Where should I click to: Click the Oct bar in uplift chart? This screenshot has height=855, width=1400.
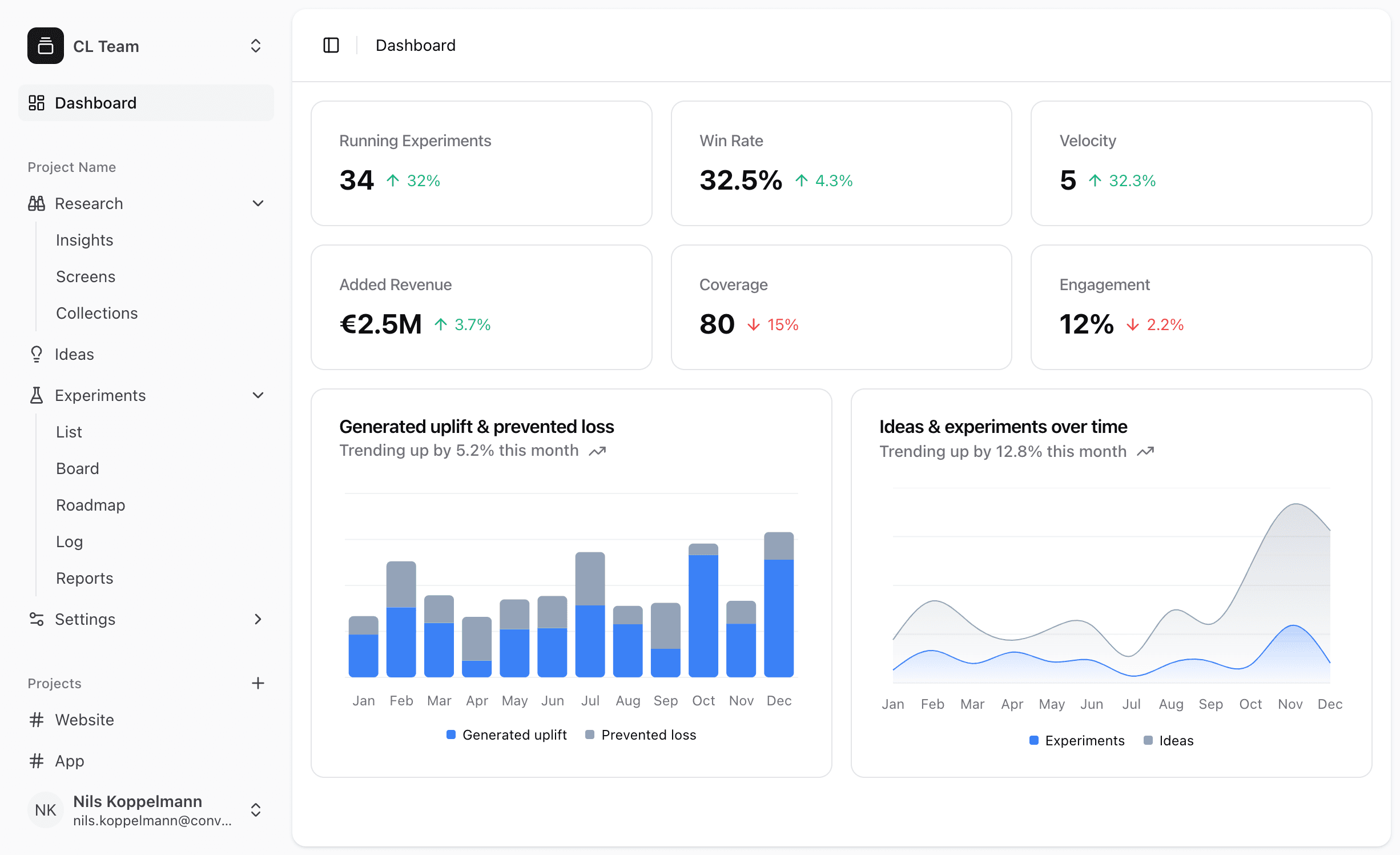pos(703,610)
